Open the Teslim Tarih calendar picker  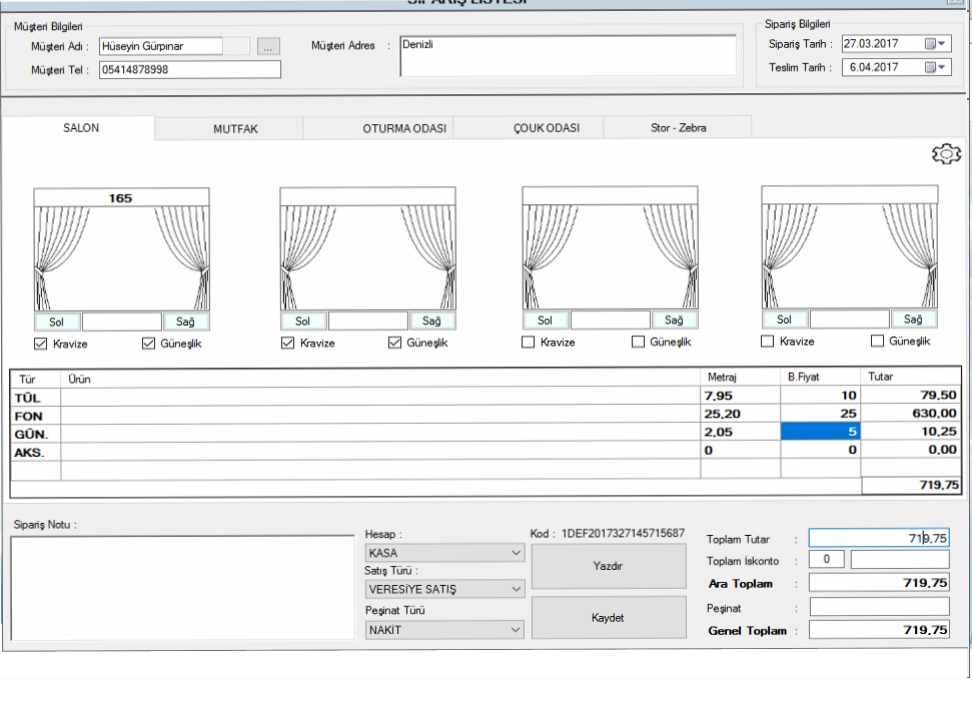[x=935, y=68]
